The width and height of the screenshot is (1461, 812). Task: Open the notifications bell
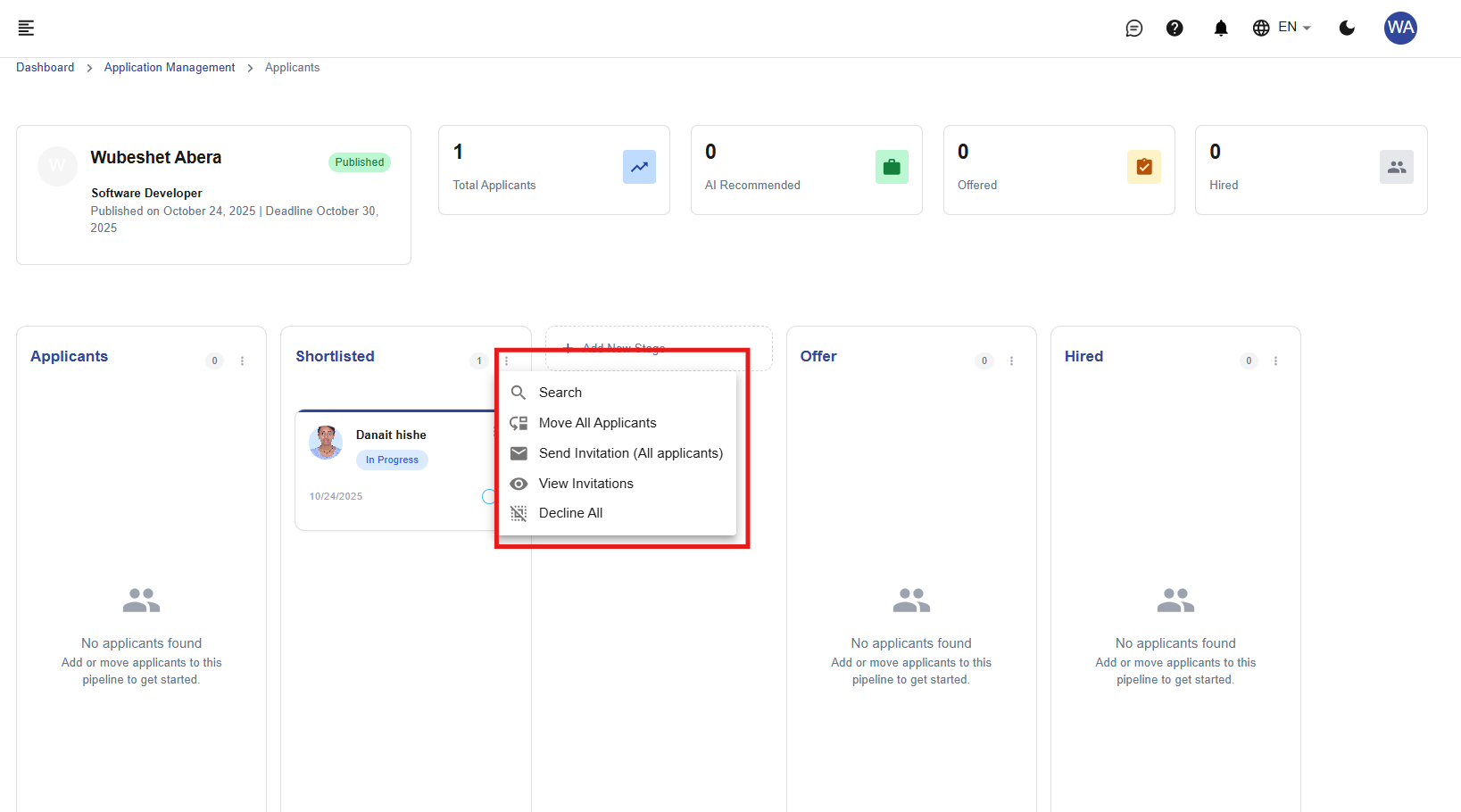(1220, 29)
